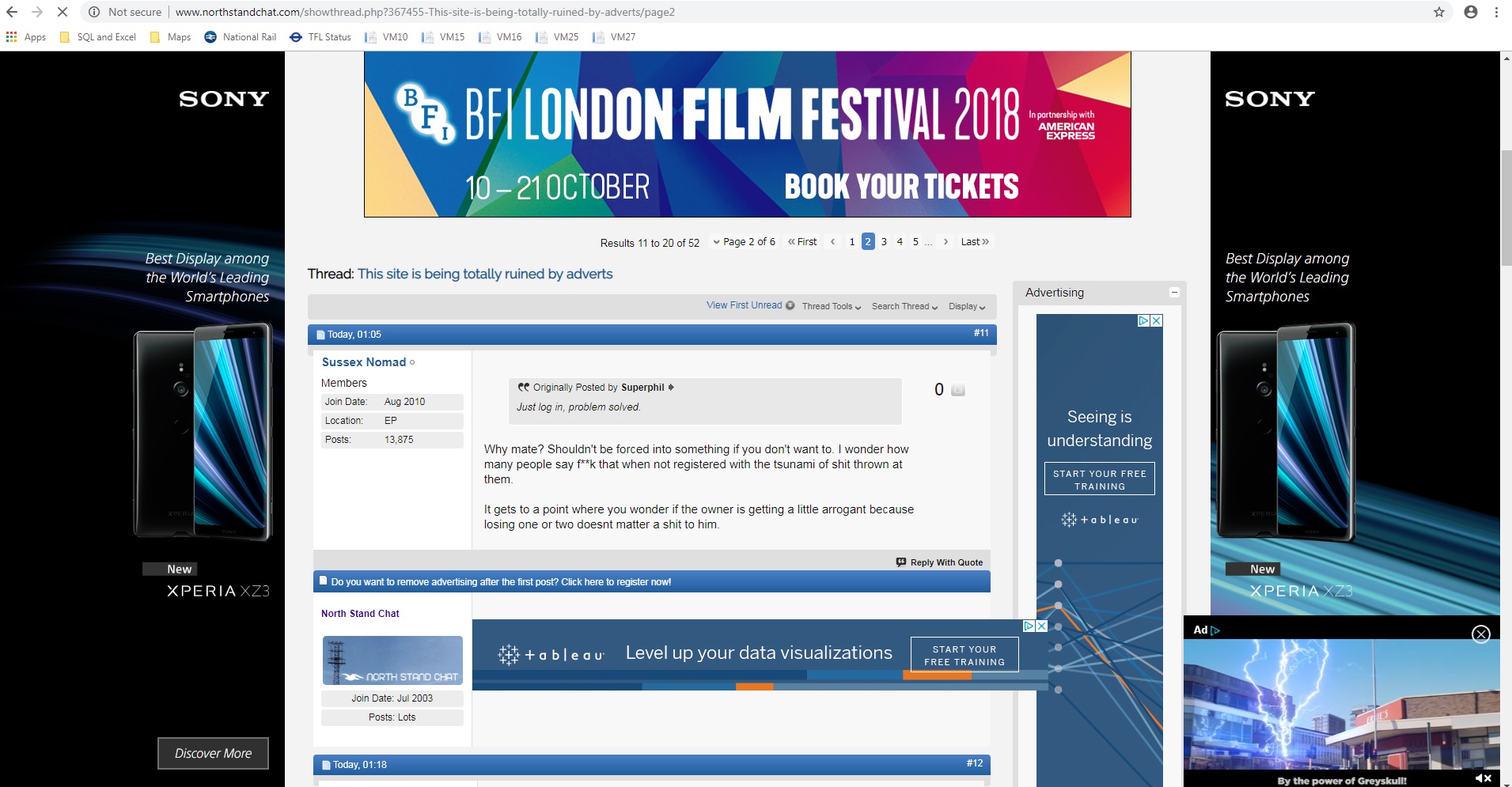Close the sidebar tableau ad
This screenshot has width=1512, height=787.
click(1157, 320)
